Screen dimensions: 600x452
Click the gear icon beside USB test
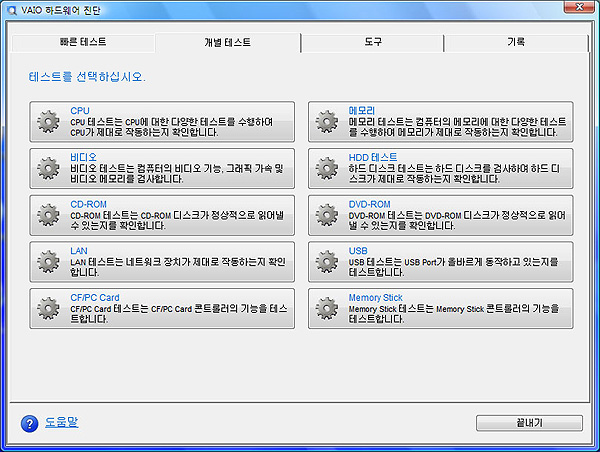(327, 262)
